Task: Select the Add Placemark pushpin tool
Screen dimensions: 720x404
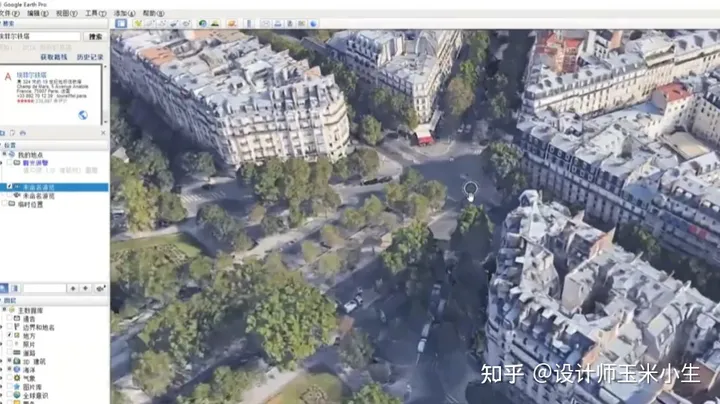Action: click(x=138, y=23)
